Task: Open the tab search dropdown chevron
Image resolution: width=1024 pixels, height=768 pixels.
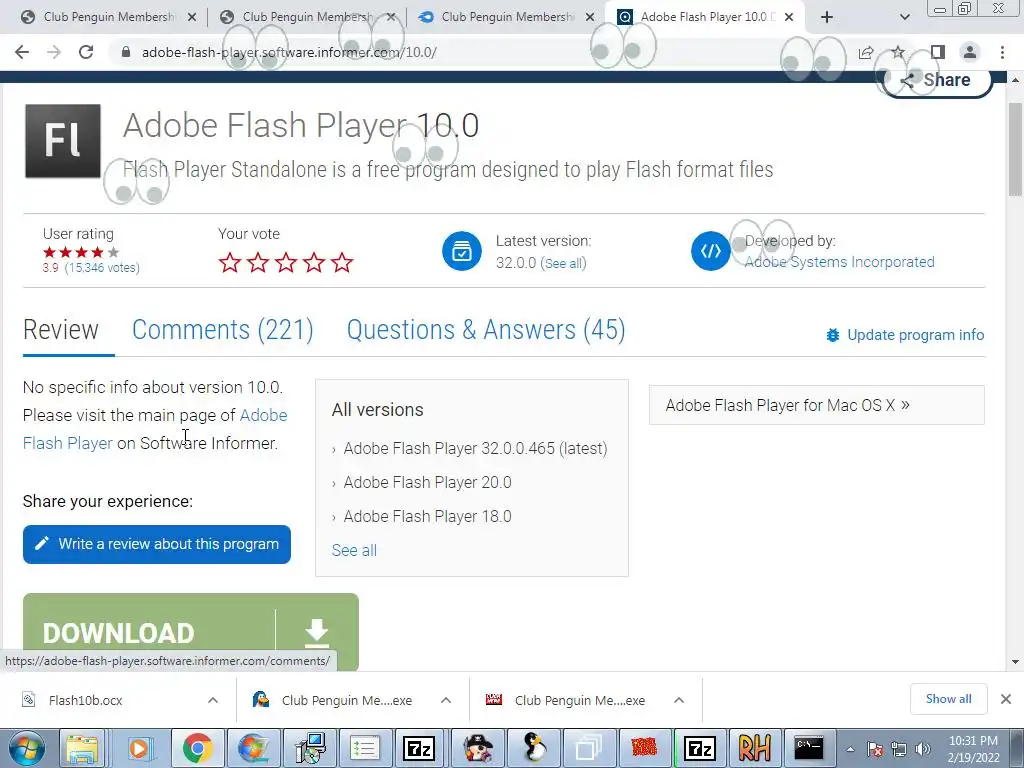Action: pos(904,17)
